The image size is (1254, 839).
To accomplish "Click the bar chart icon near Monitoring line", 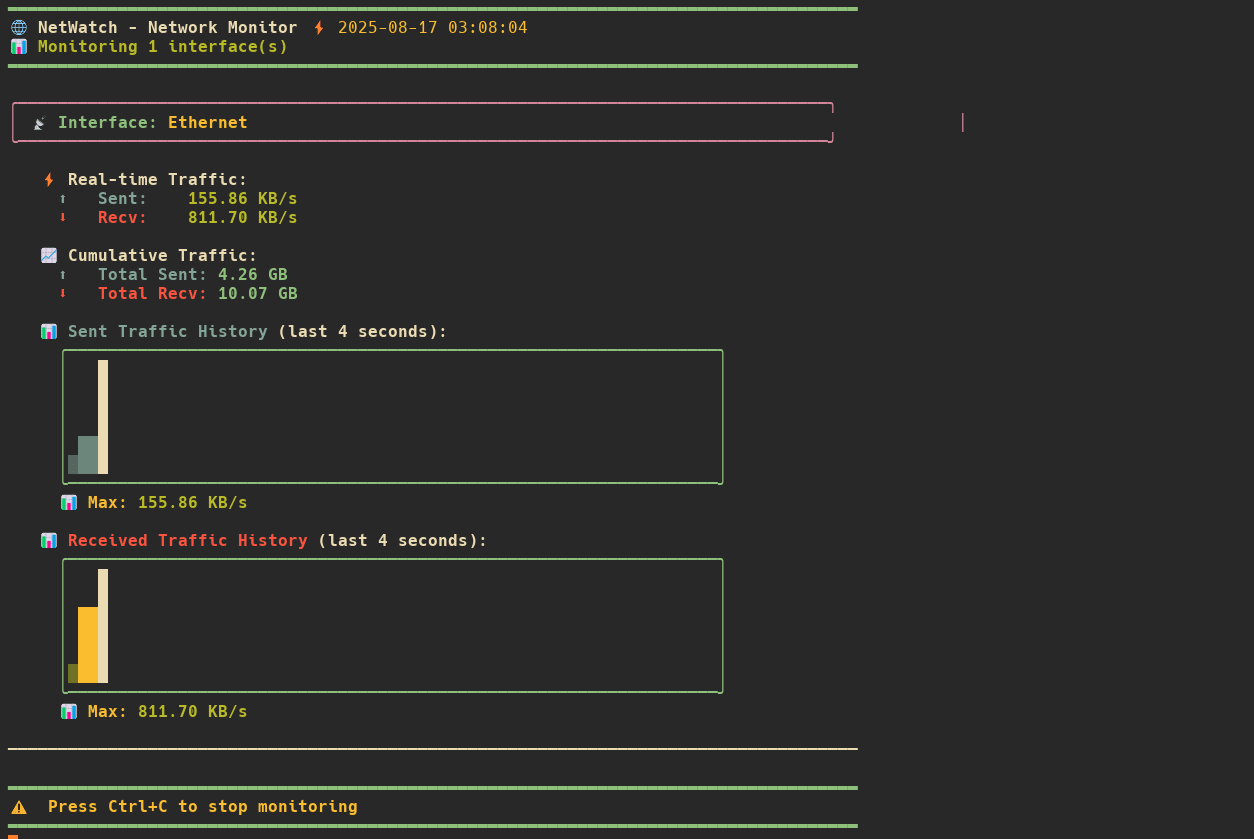I will click(18, 46).
